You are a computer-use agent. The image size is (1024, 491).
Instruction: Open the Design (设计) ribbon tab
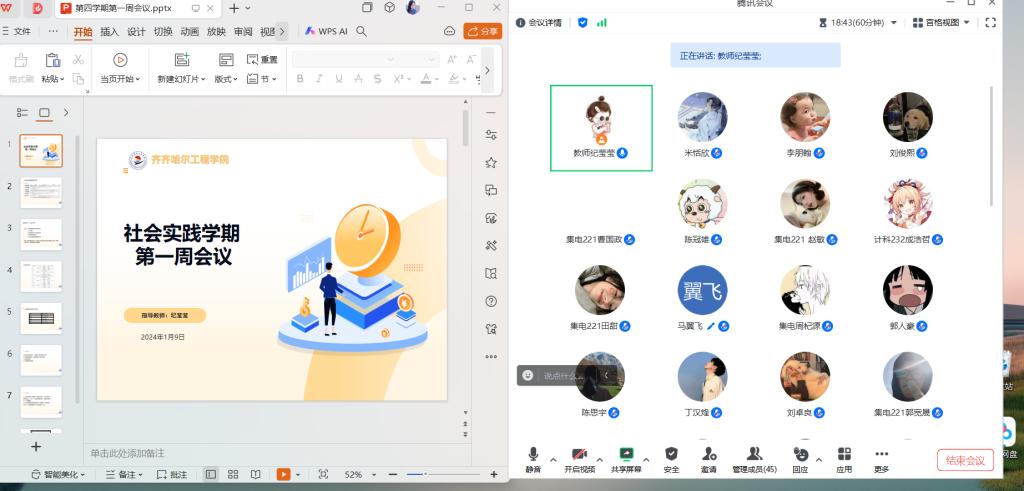tap(136, 31)
